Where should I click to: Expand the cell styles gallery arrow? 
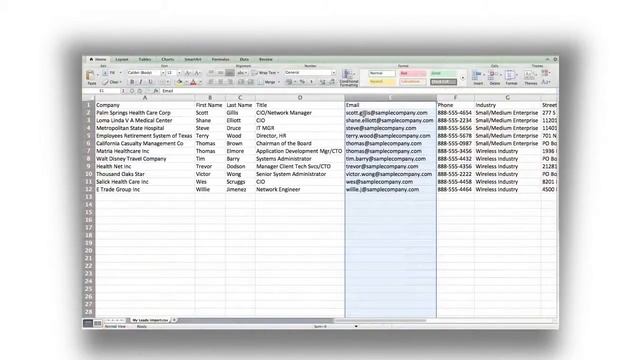[462, 78]
